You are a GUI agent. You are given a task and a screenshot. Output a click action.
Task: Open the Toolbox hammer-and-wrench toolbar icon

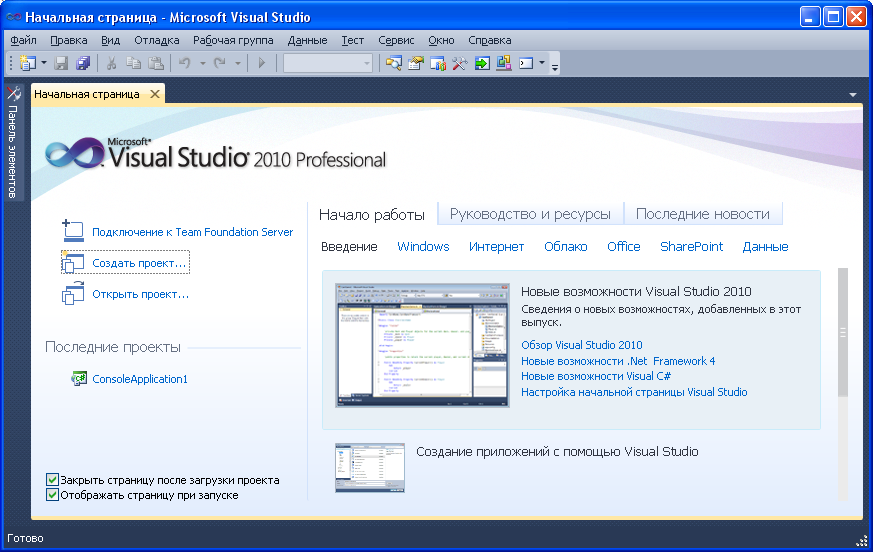coord(459,63)
